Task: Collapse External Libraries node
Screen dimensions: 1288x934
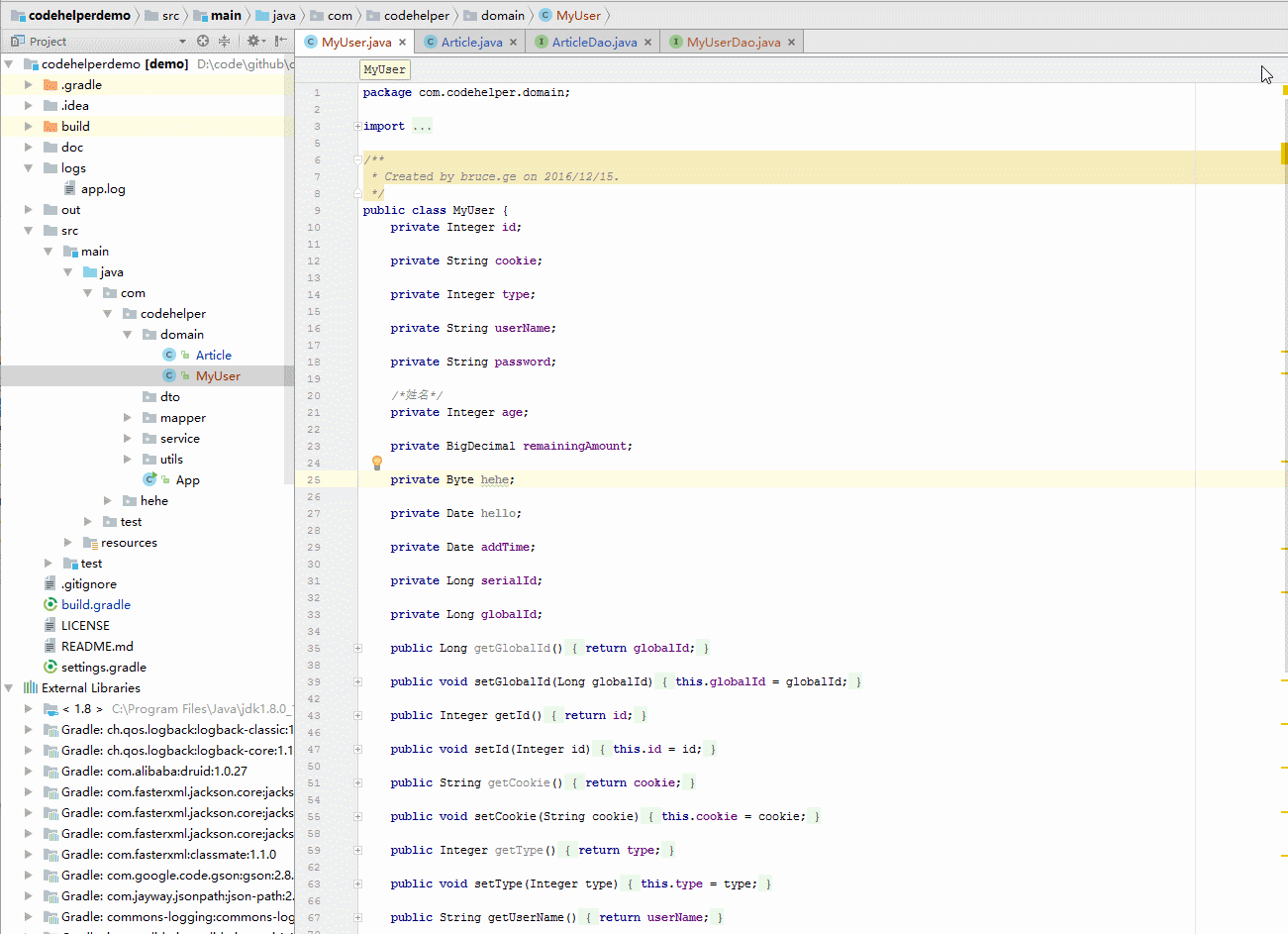Action: (8, 687)
